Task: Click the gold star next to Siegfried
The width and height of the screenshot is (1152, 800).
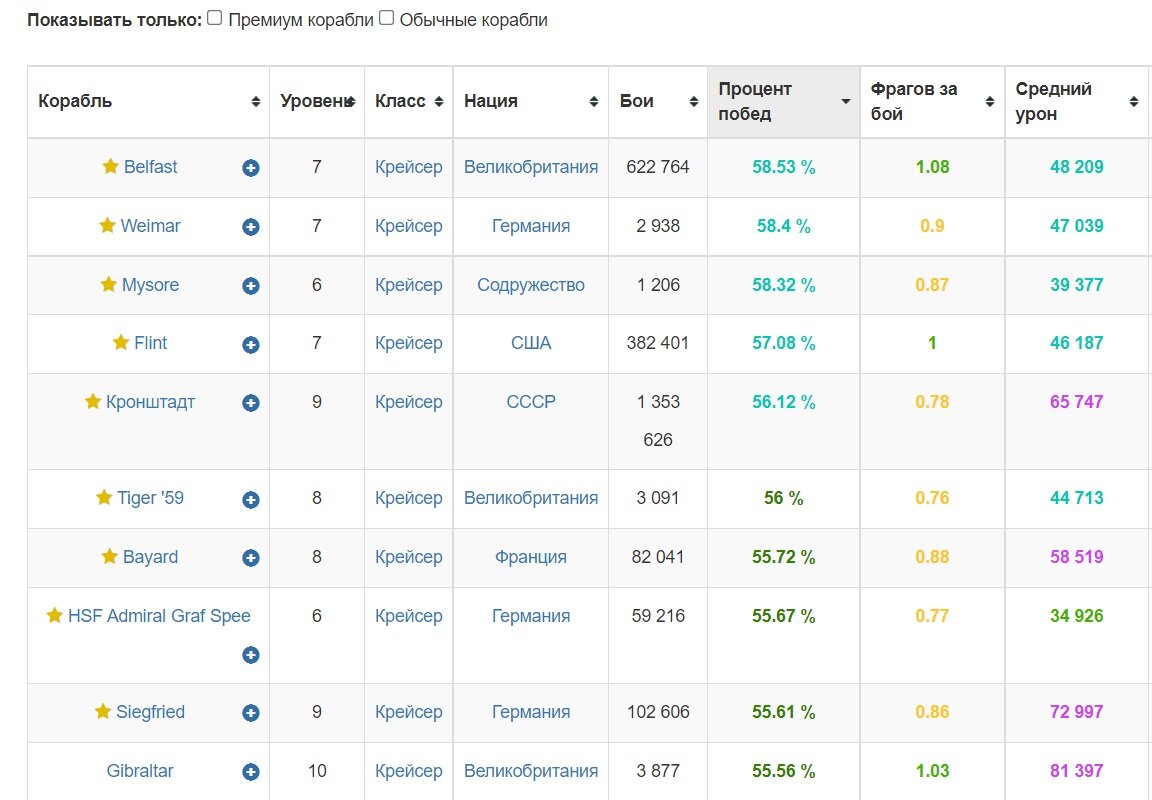Action: (x=103, y=711)
